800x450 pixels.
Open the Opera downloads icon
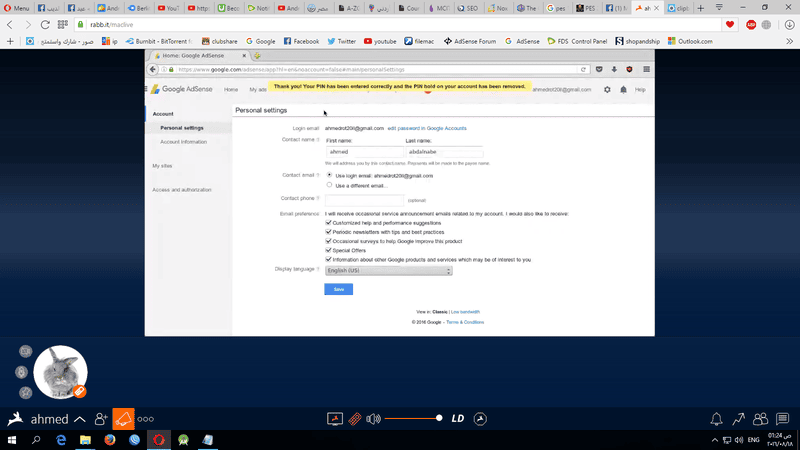pyautogui.click(x=789, y=24)
